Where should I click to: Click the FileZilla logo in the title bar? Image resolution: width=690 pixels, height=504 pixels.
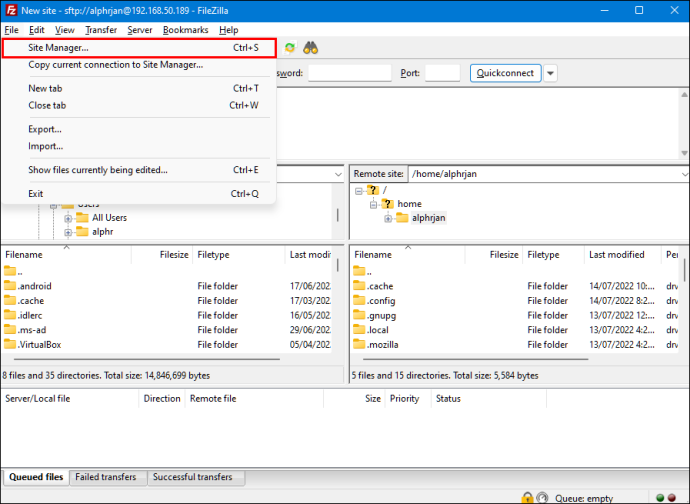(x=11, y=10)
